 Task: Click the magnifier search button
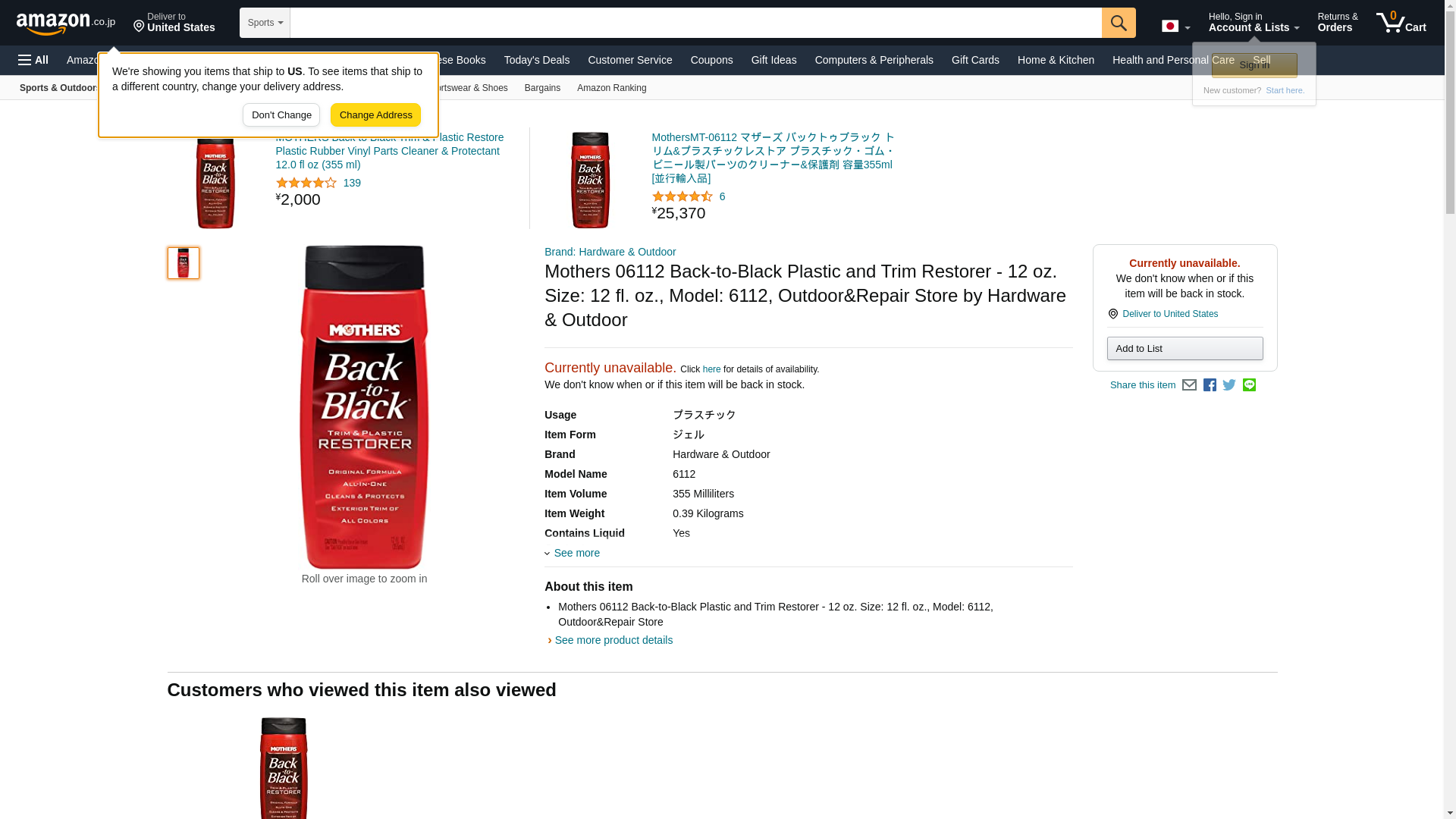pyautogui.click(x=1119, y=23)
